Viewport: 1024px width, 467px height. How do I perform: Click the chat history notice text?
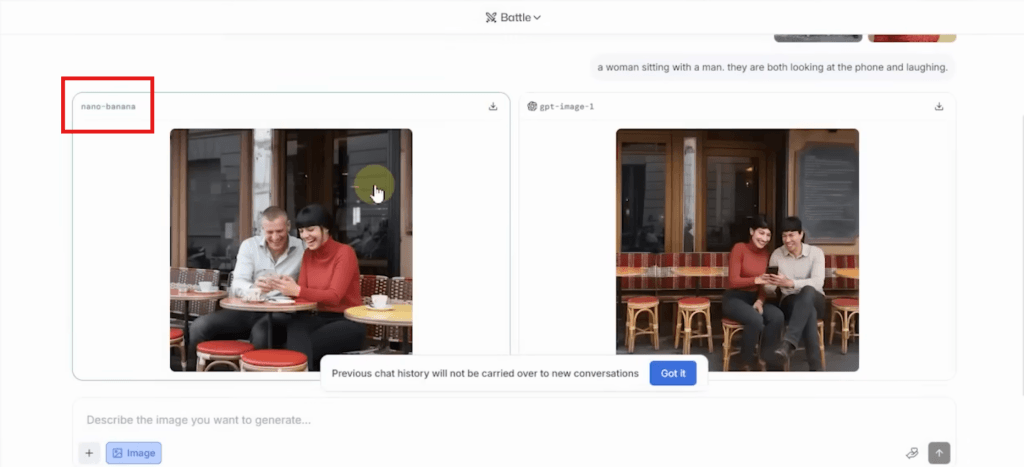click(x=485, y=373)
